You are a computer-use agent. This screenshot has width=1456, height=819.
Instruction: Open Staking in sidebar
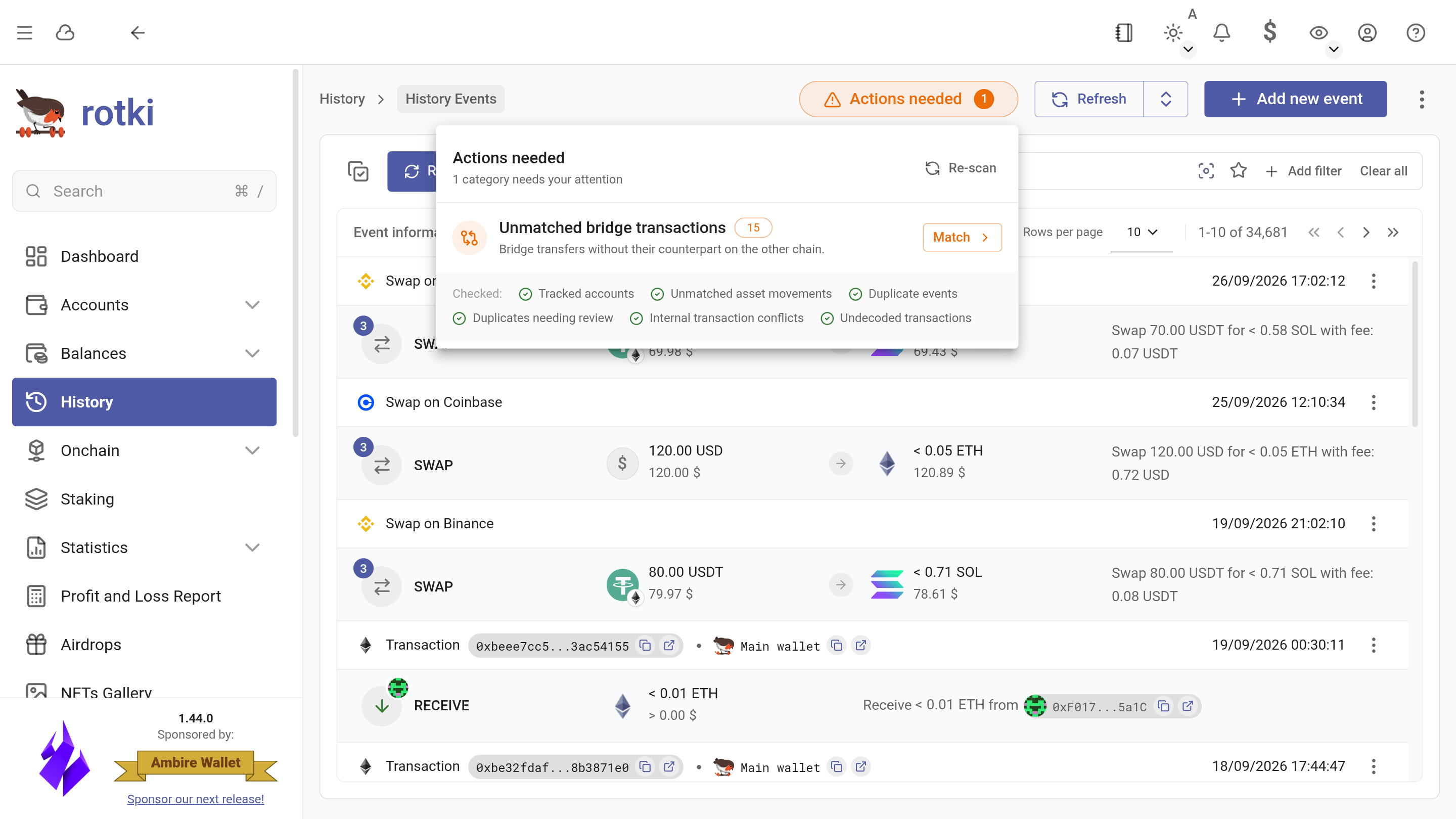coord(144,499)
